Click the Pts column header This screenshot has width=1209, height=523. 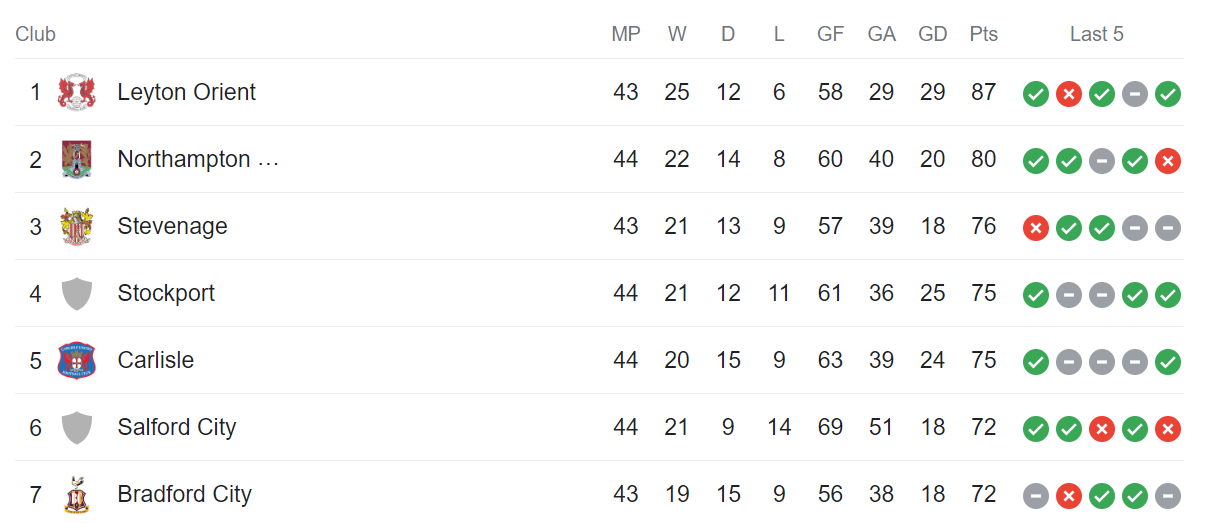pos(983,34)
